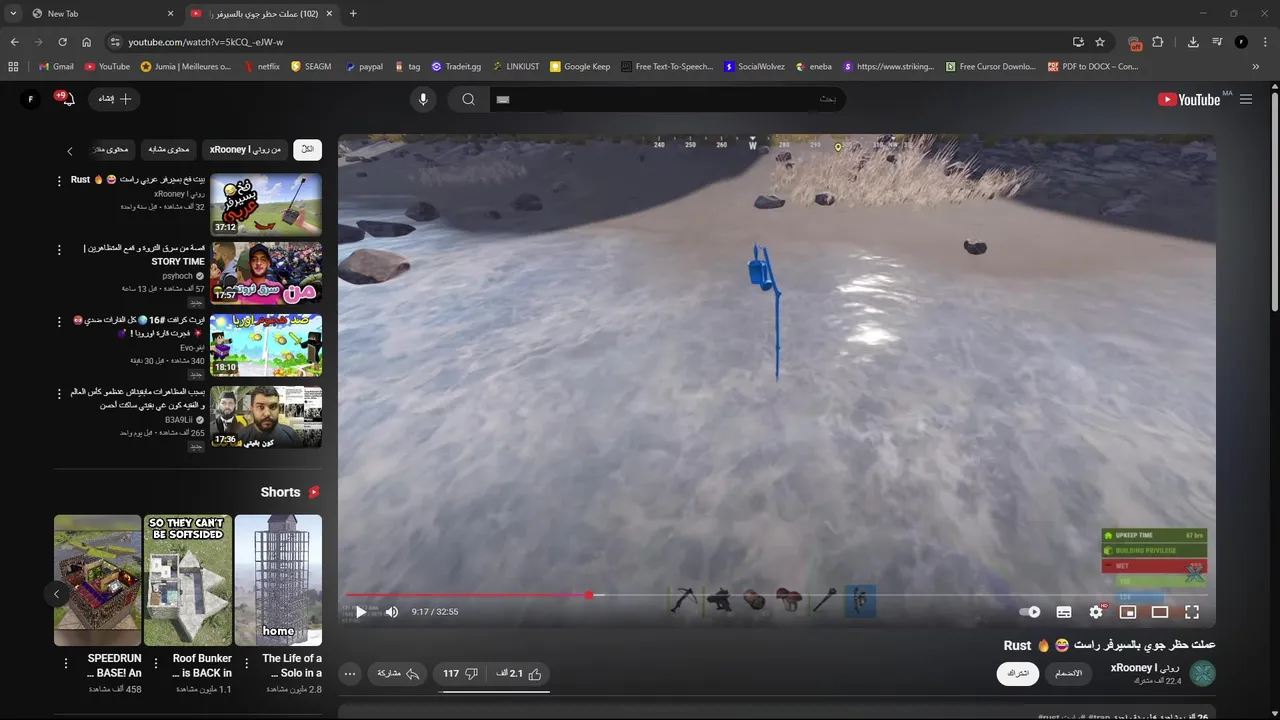The height and width of the screenshot is (720, 1280).
Task: Click the red video progress bar scrubber
Action: pyautogui.click(x=589, y=595)
